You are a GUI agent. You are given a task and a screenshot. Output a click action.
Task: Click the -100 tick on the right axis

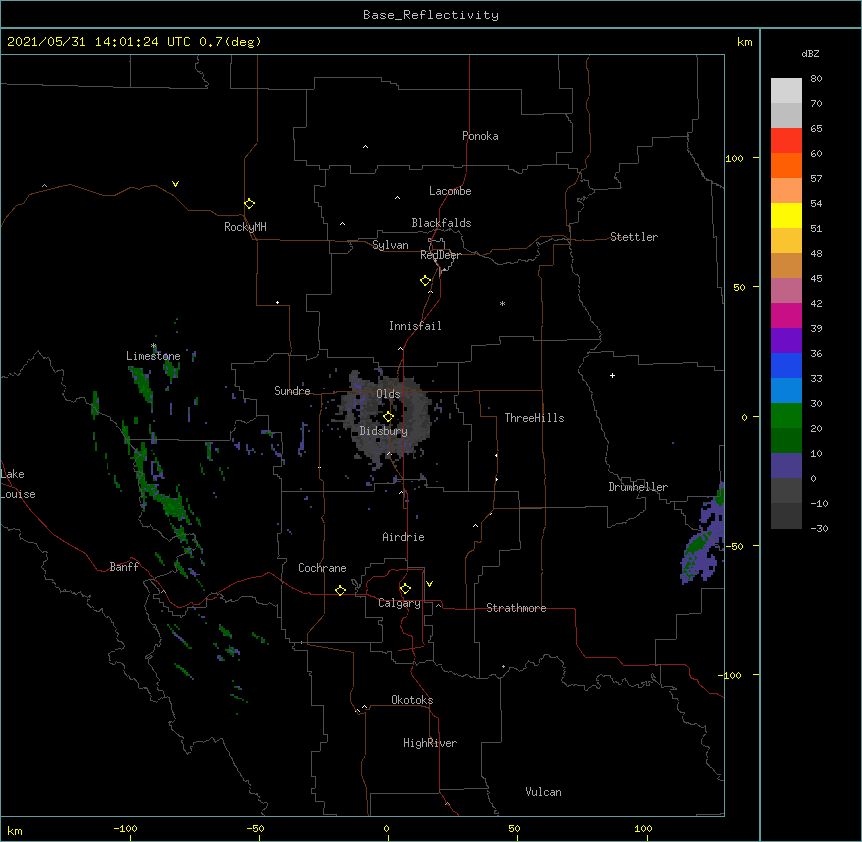731,675
